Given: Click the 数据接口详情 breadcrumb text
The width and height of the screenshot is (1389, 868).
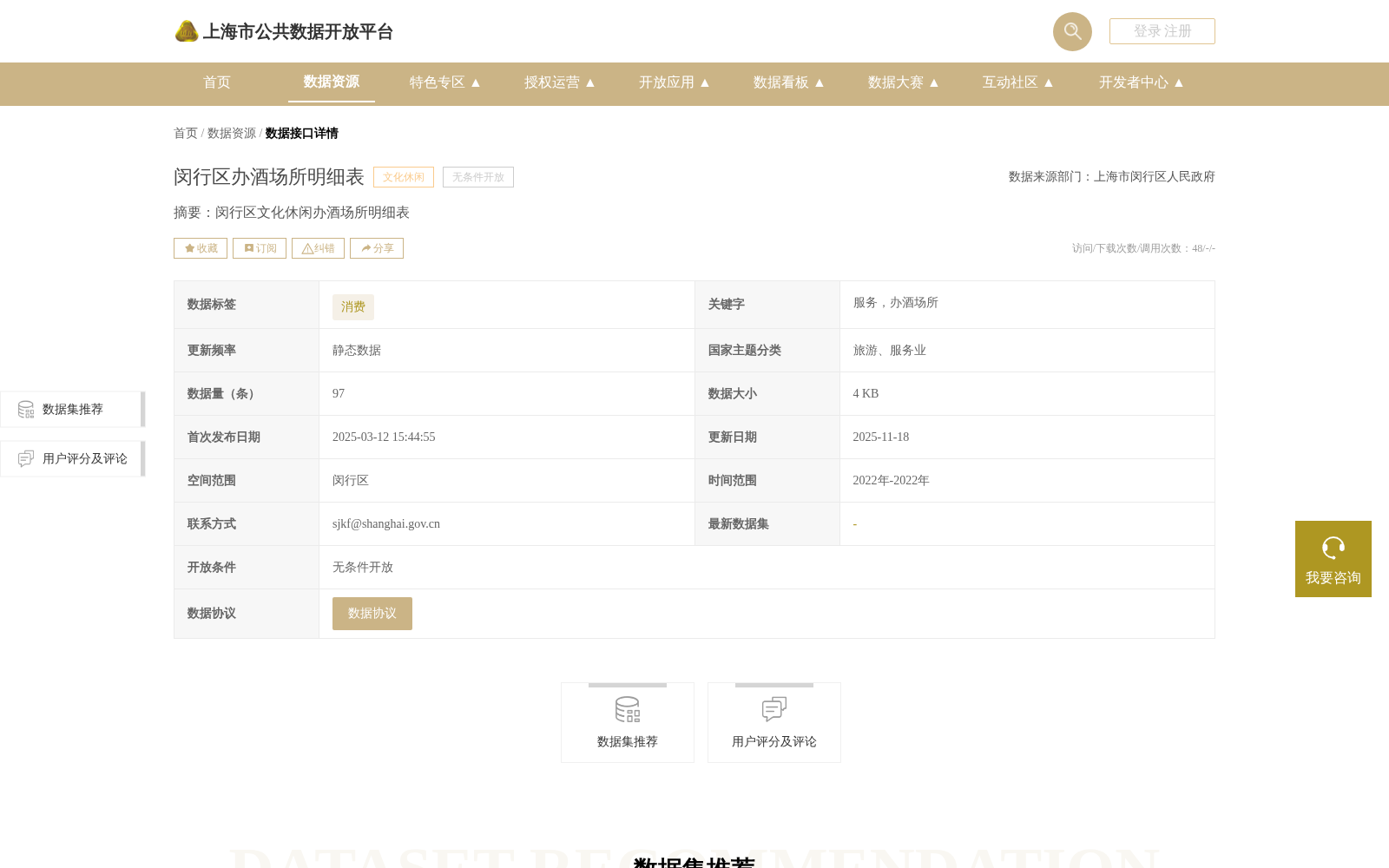Looking at the screenshot, I should [302, 133].
